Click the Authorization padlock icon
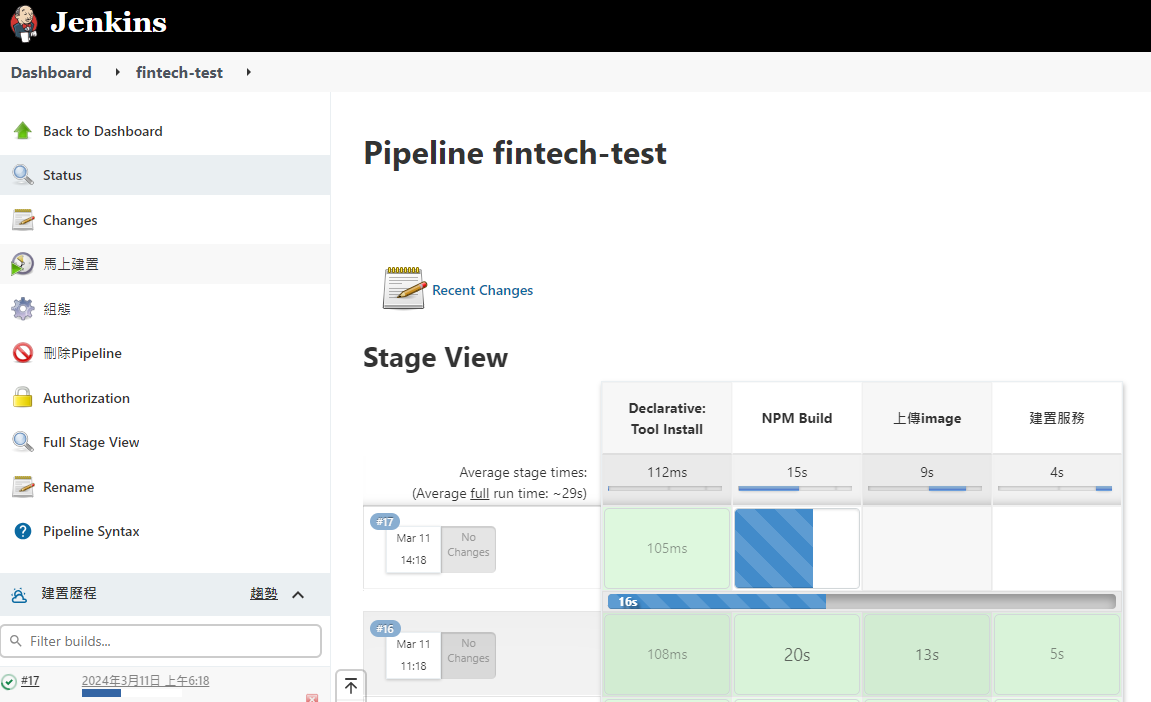 point(23,398)
